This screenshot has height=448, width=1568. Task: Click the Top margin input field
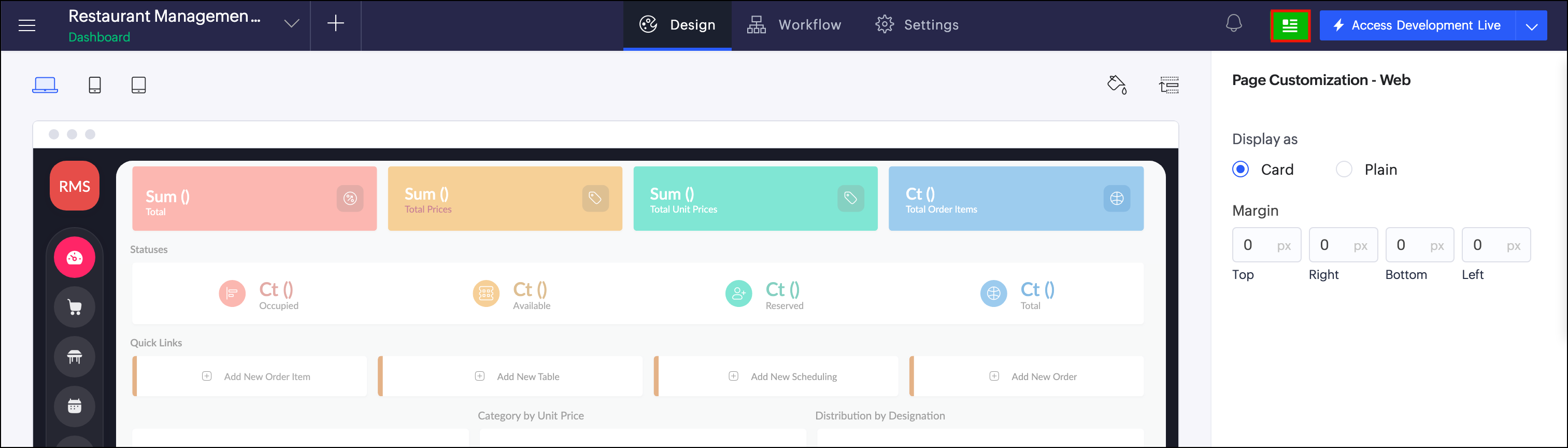click(x=1267, y=245)
